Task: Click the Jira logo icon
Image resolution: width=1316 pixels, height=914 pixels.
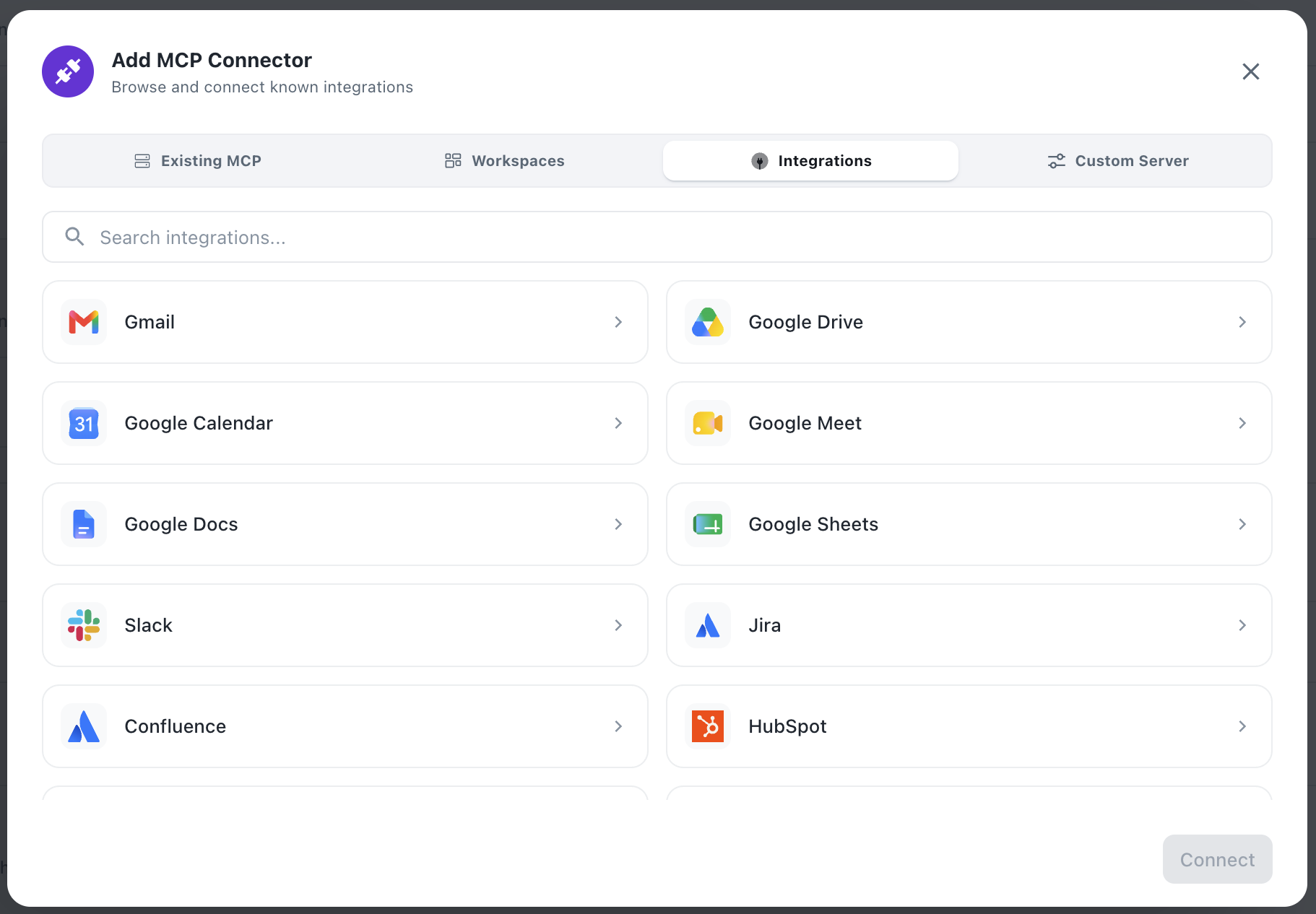Action: tap(708, 625)
